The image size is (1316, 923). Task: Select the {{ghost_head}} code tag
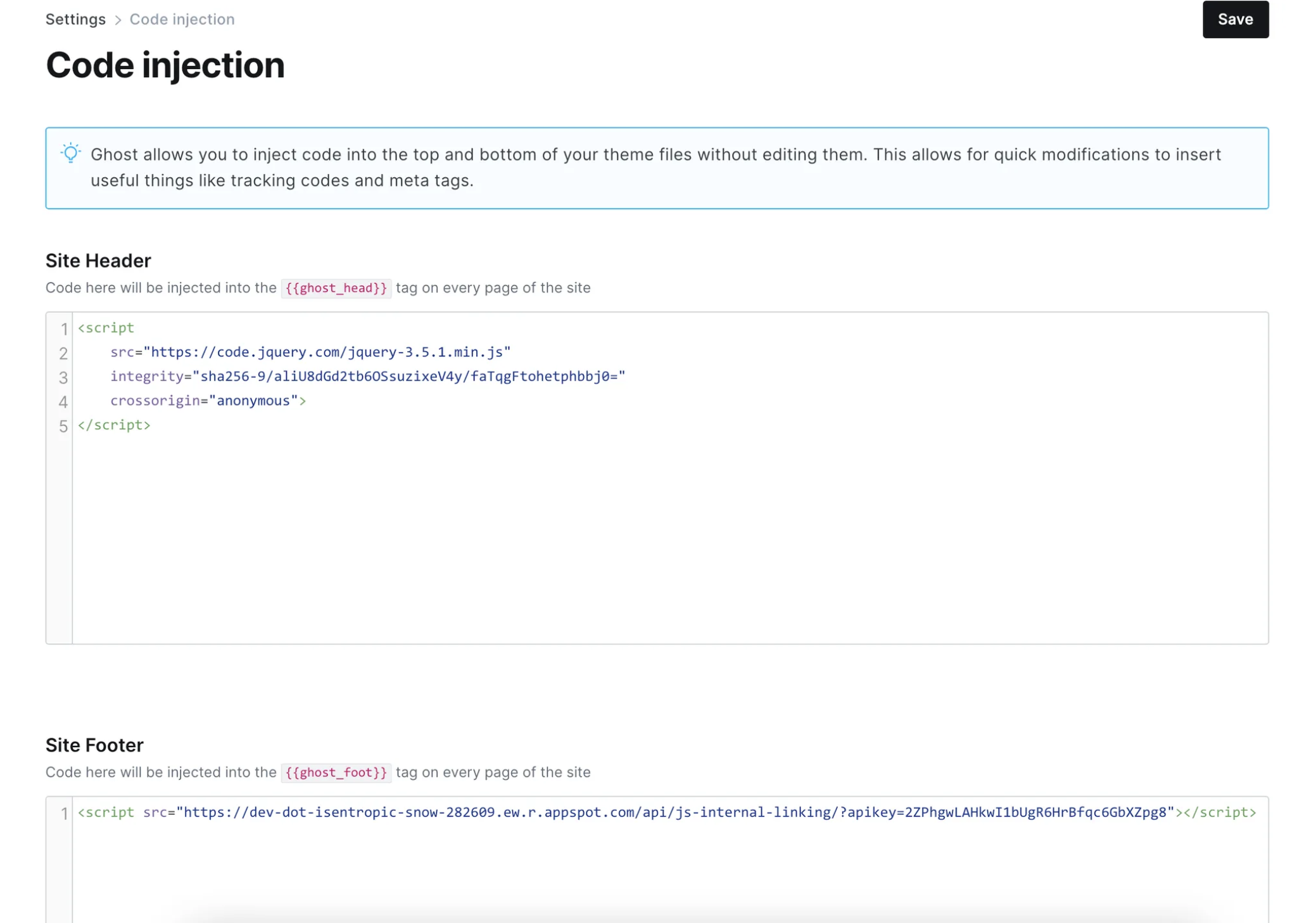point(336,288)
